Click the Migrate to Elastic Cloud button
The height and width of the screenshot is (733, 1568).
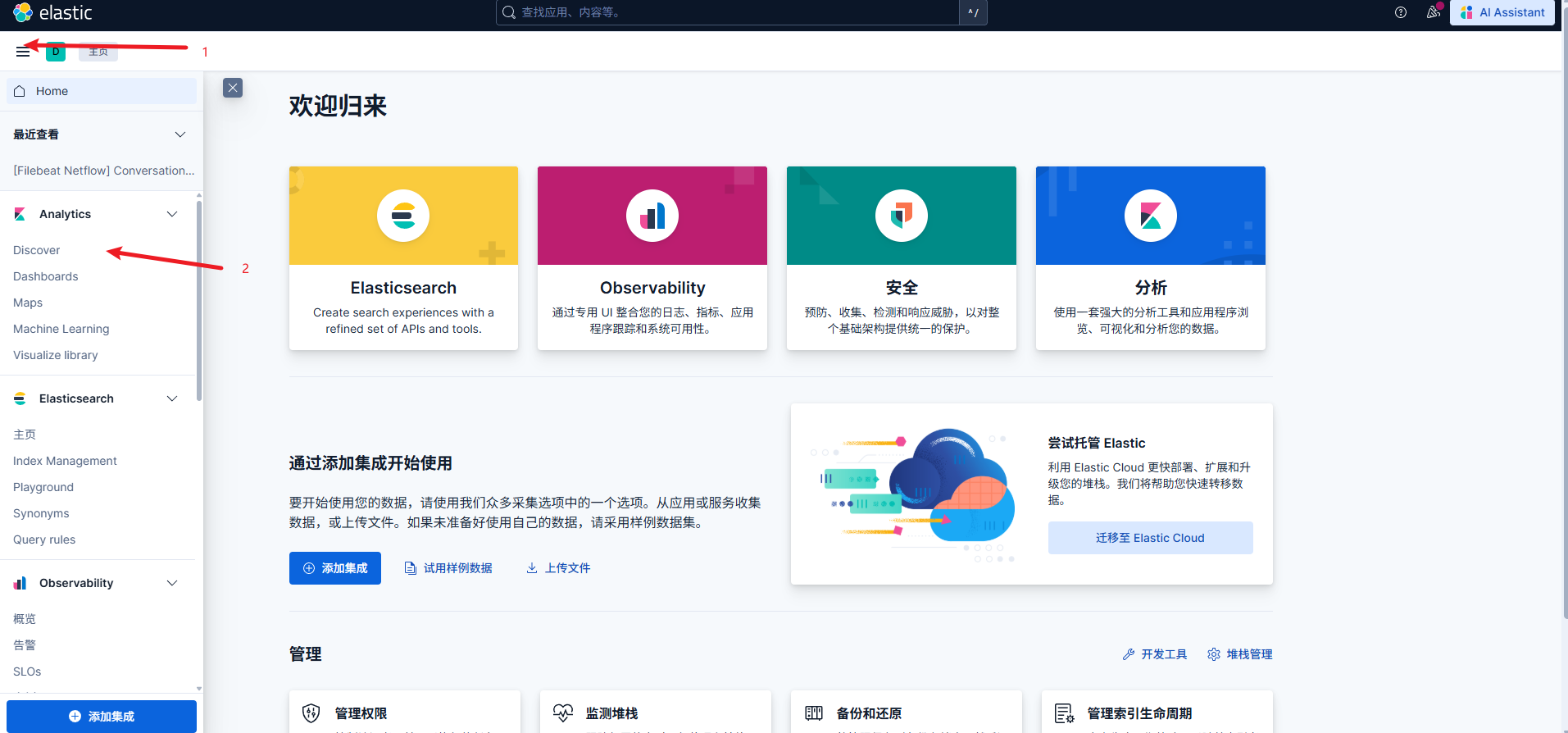click(1150, 538)
